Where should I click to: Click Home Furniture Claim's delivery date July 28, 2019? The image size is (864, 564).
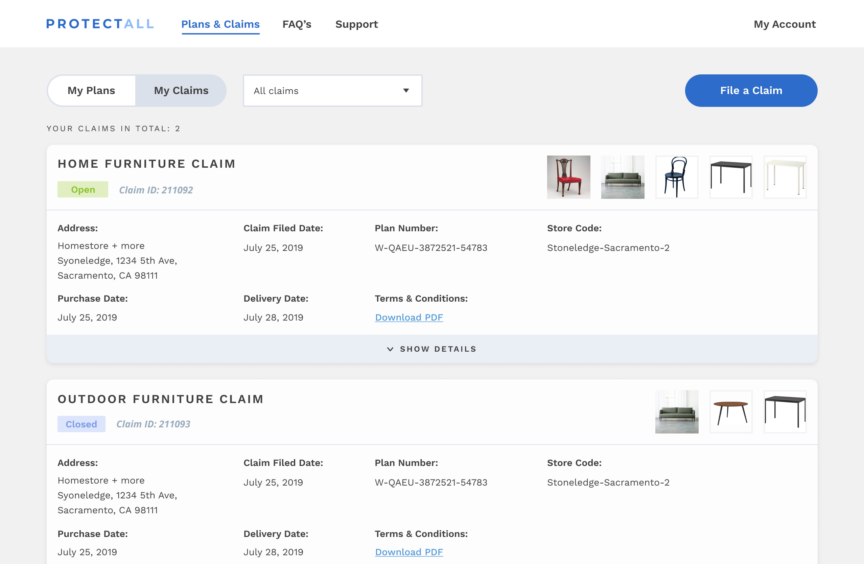pyautogui.click(x=273, y=317)
